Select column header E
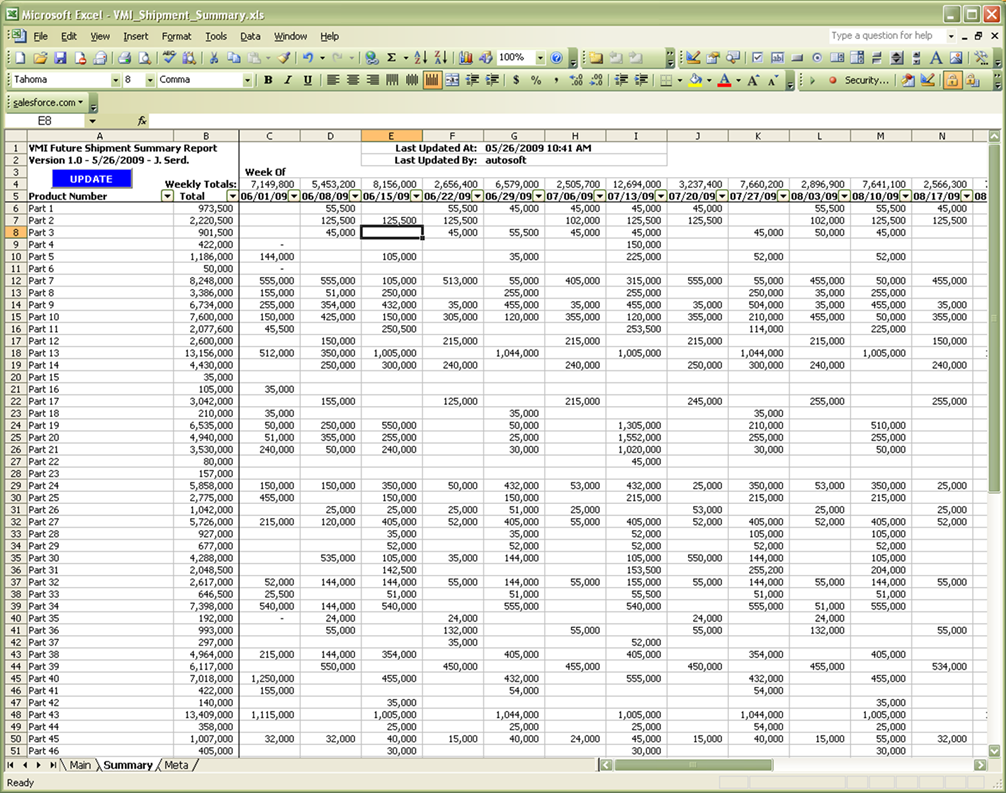1006x793 pixels. point(391,136)
